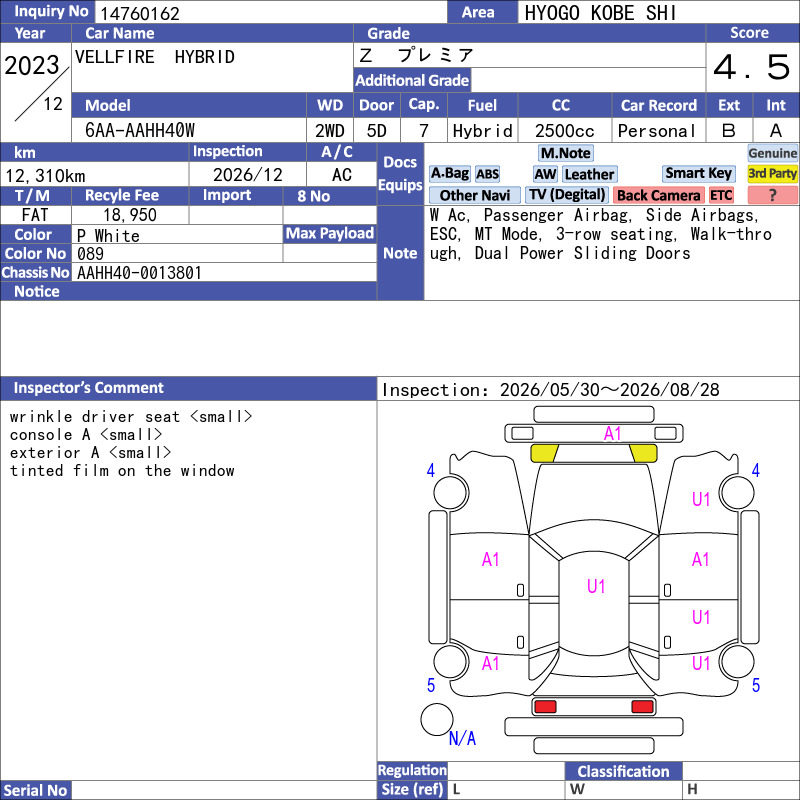Screen dimensions: 800x800
Task: Click inspection date 2026/12
Action: 247,175
